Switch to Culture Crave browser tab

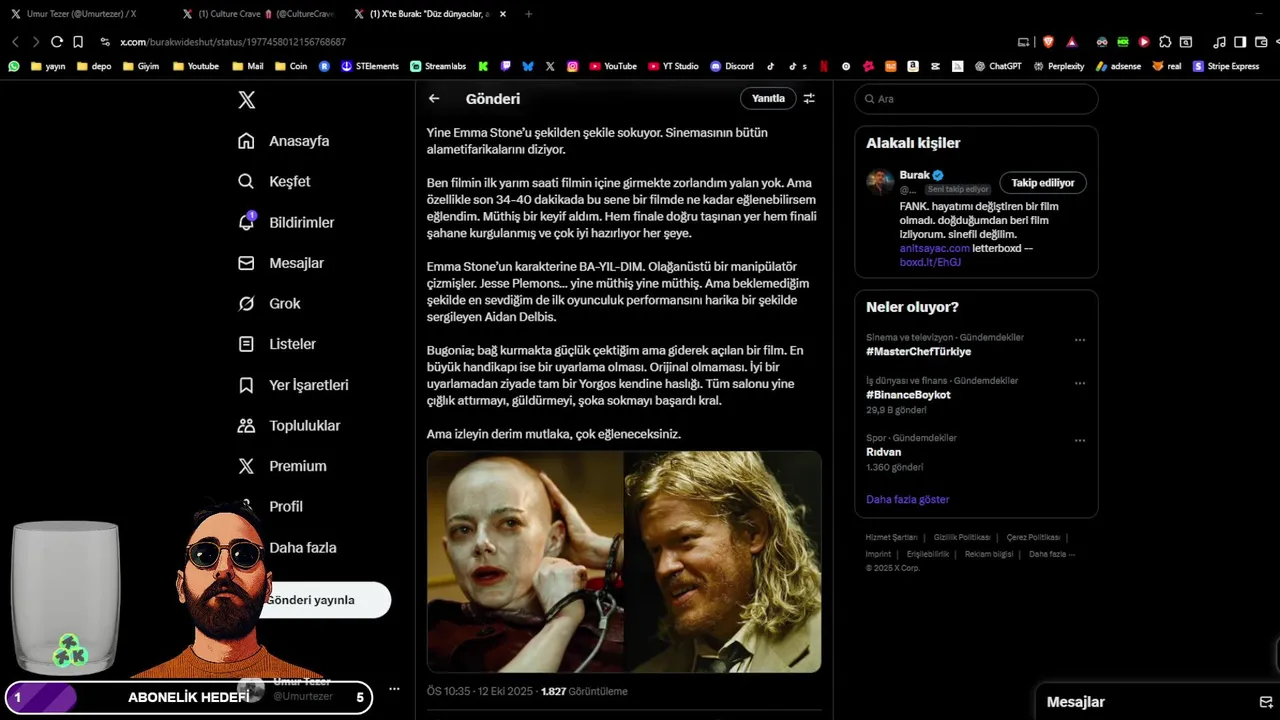pyautogui.click(x=258, y=14)
